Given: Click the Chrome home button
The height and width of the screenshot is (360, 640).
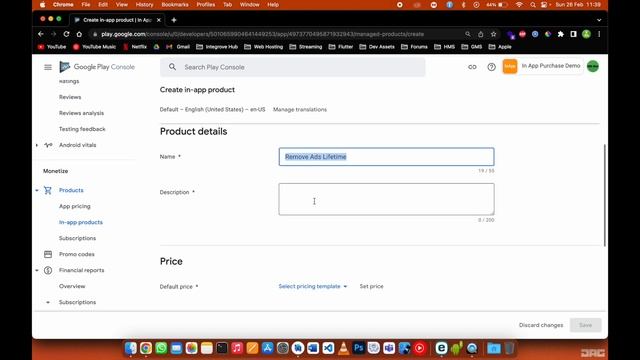Looking at the screenshot, I should click(x=79, y=34).
